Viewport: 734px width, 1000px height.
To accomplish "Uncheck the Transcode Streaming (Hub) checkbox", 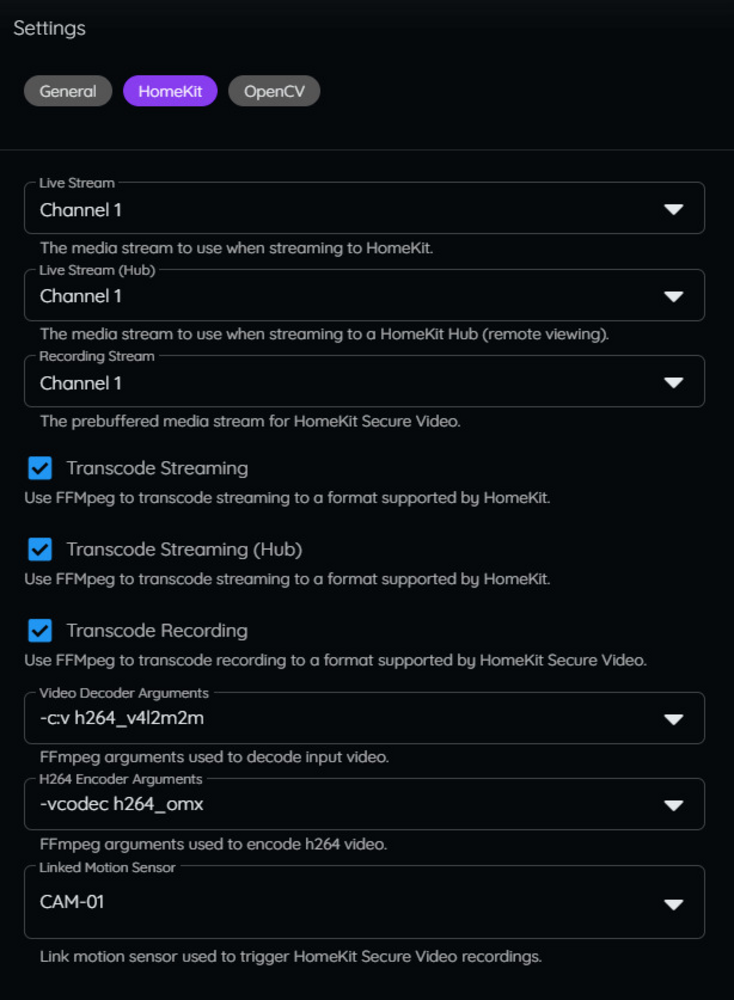I will 40,549.
